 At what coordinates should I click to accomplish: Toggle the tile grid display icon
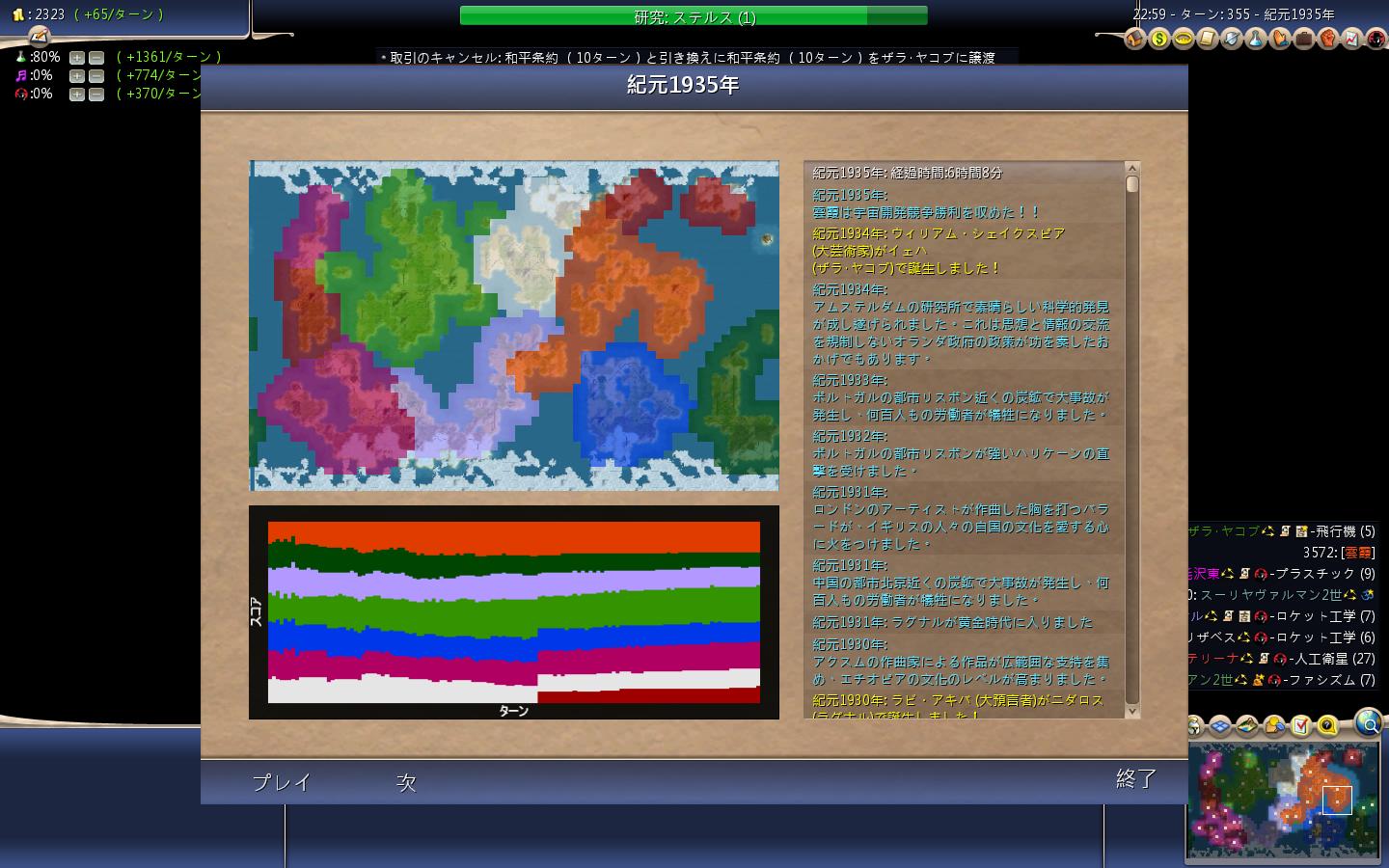(x=1221, y=725)
